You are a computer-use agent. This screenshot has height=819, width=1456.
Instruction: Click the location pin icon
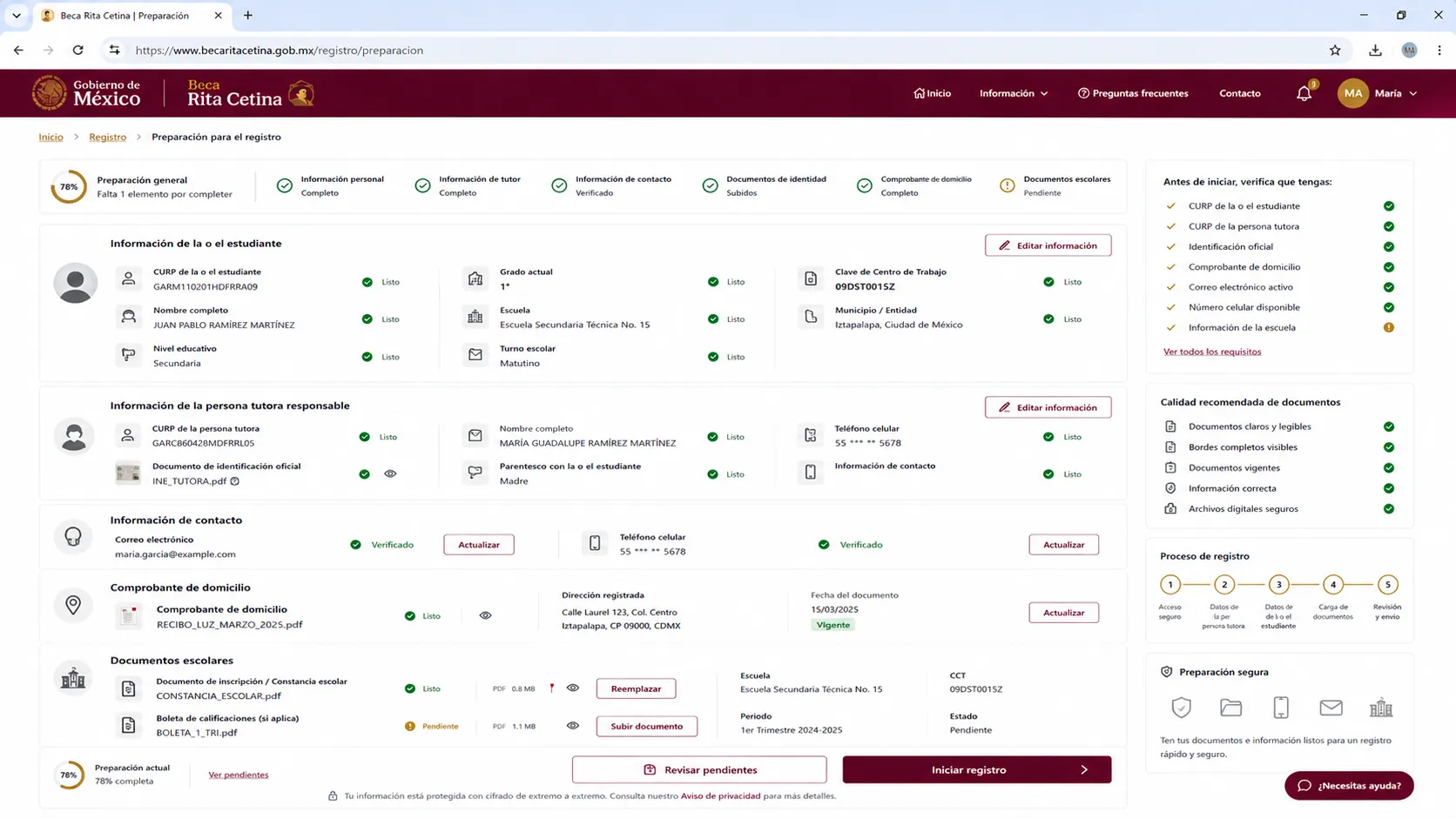tap(73, 605)
